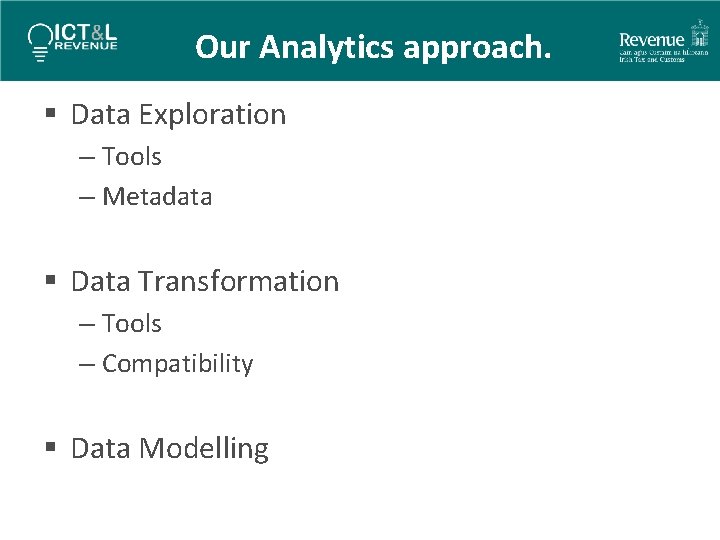Click the dash before Metadata
The image size is (720, 540).
tap(87, 197)
